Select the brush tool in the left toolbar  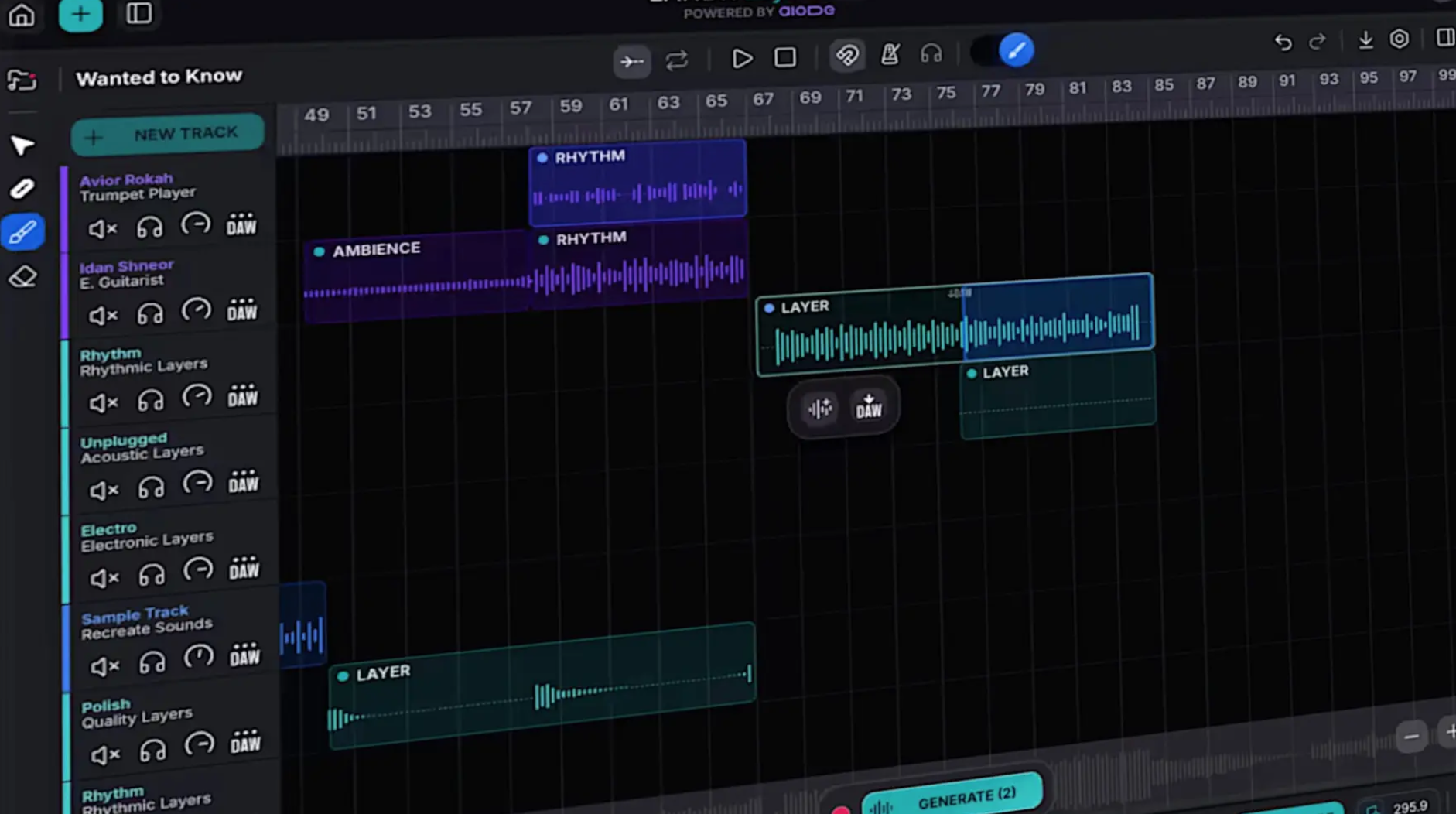coord(22,231)
